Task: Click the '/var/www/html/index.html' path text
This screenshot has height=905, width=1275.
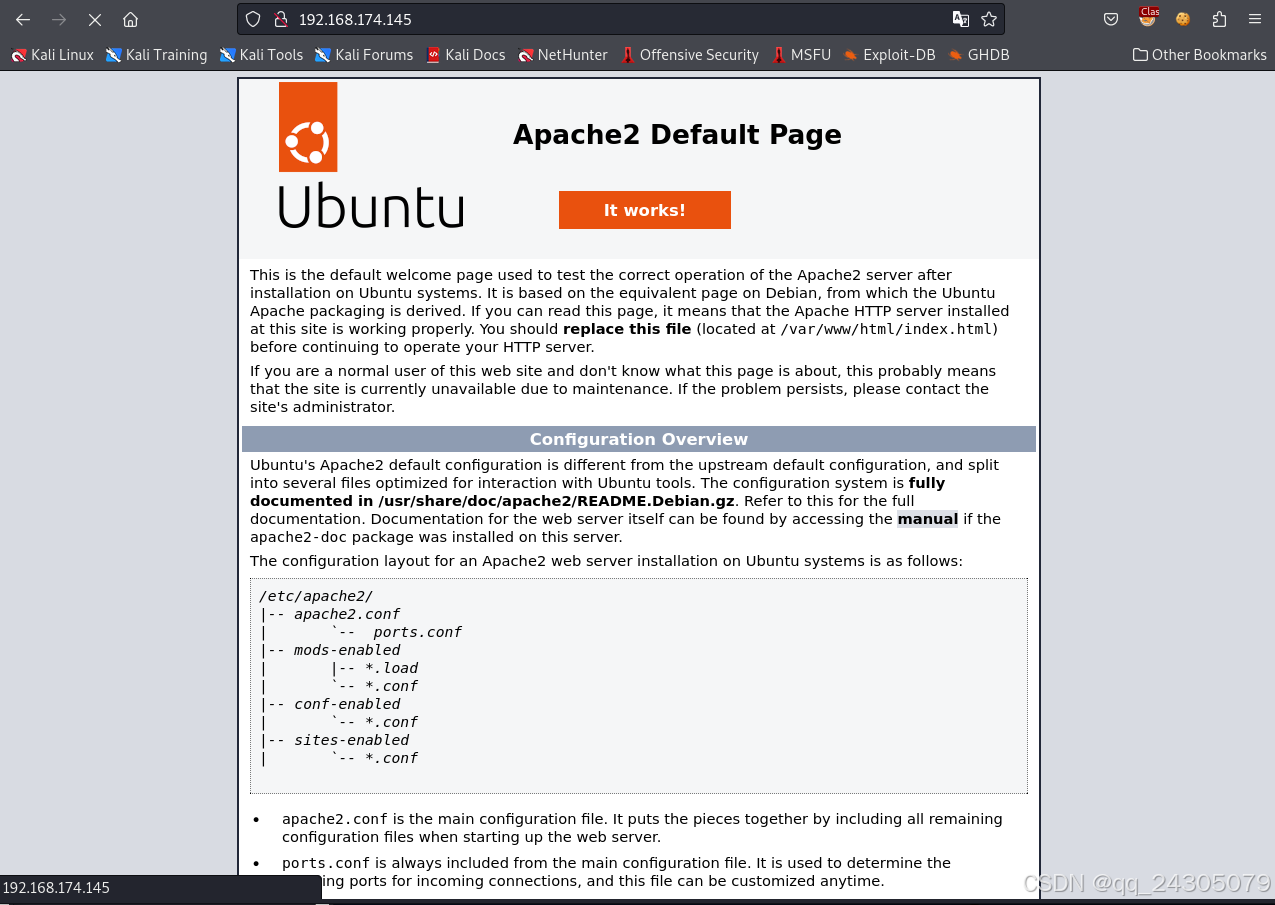Action: point(887,329)
